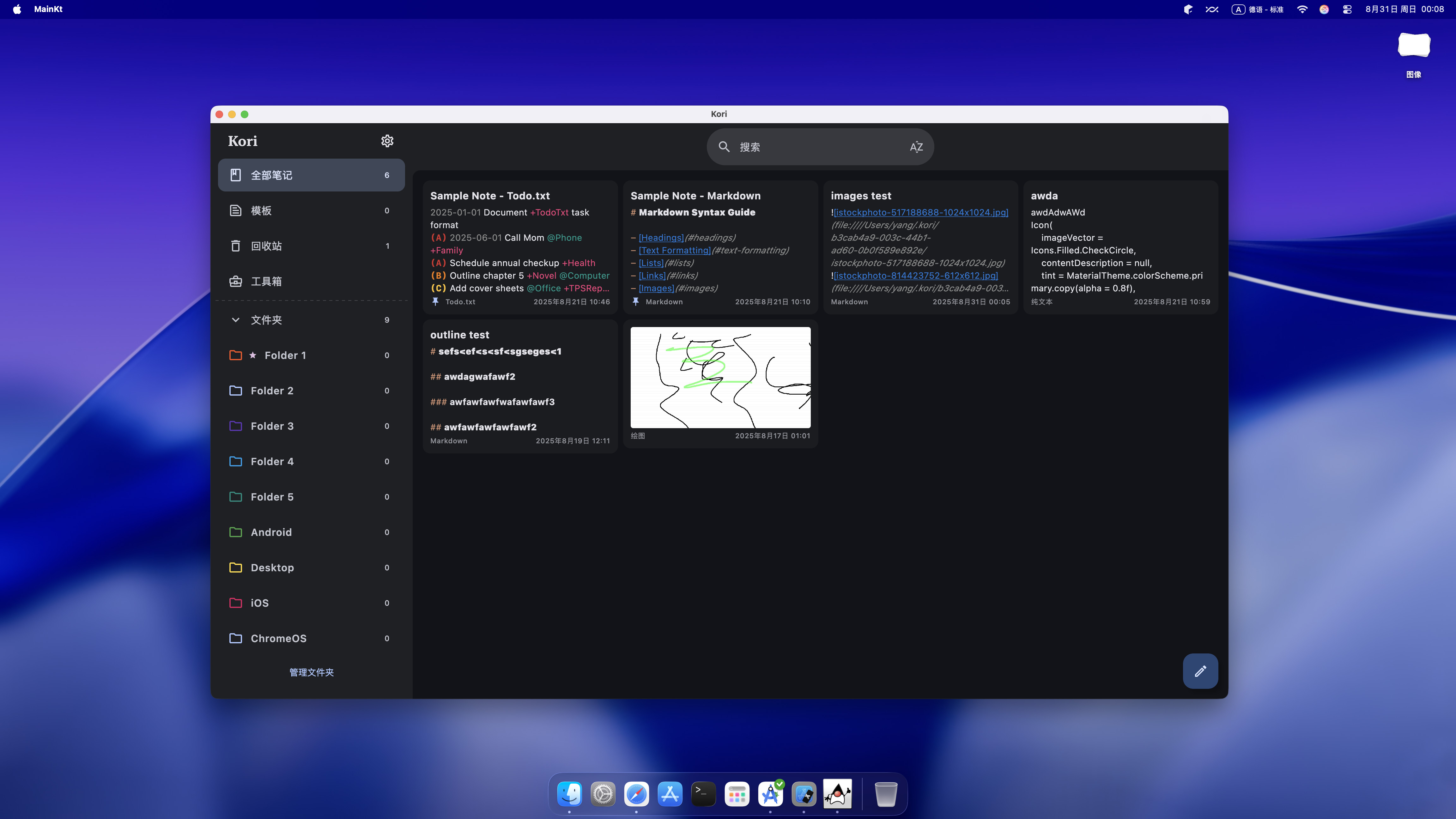
Task: Open macOS Control Center in menu bar
Action: (x=1347, y=9)
